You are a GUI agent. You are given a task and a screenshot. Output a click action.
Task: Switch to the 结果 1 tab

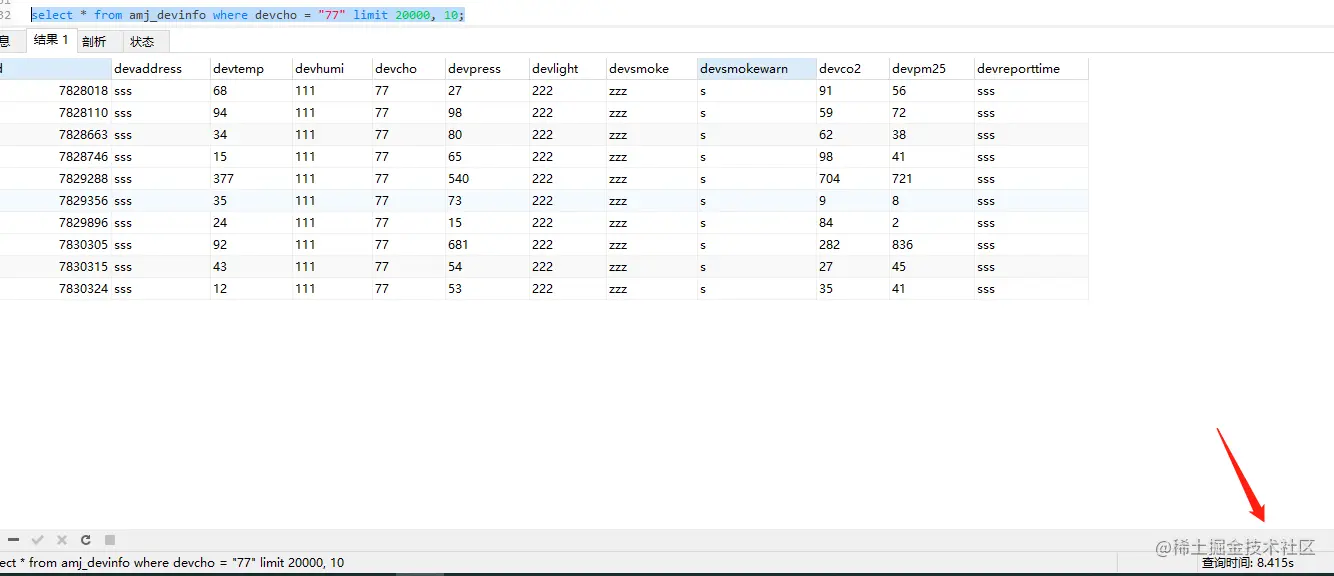pyautogui.click(x=51, y=40)
